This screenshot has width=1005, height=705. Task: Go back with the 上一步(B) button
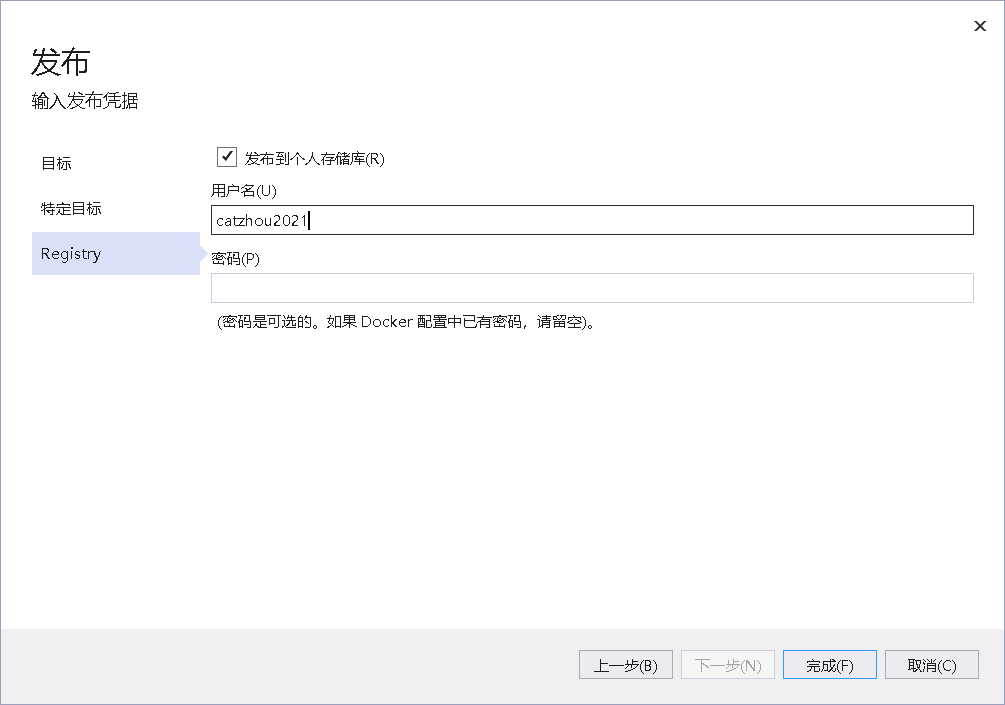(625, 665)
